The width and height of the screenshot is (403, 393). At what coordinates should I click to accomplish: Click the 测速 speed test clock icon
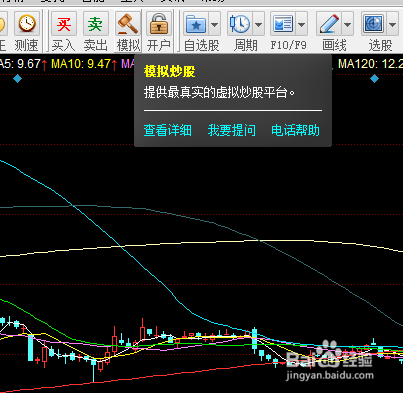pos(27,24)
